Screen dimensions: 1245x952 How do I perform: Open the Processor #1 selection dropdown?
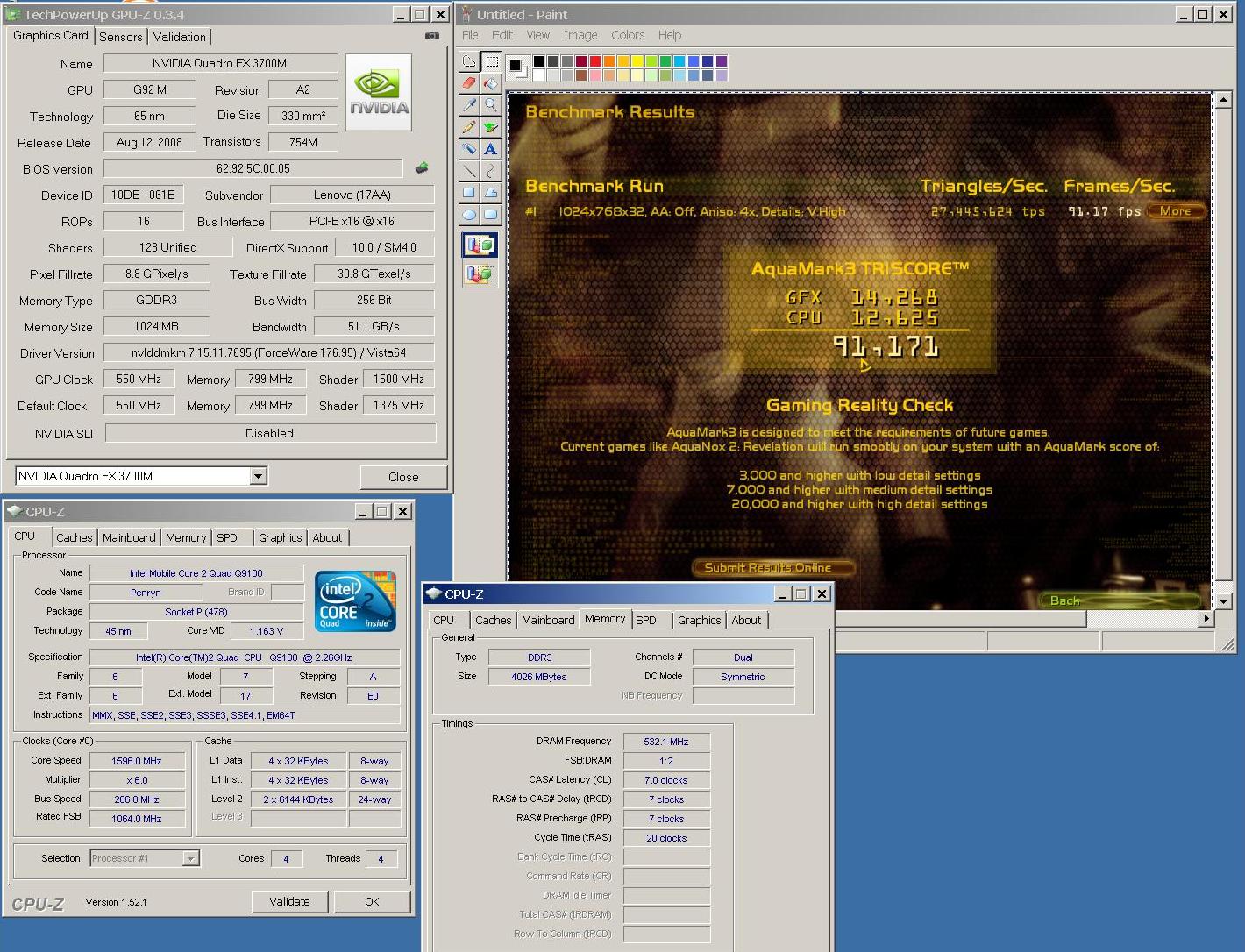190,858
